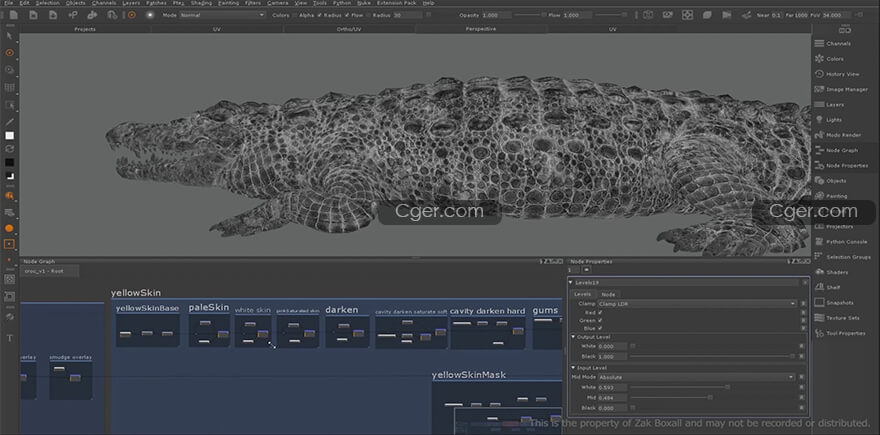Toggle the Red channel checkbox
The width and height of the screenshot is (880, 435).
601,312
